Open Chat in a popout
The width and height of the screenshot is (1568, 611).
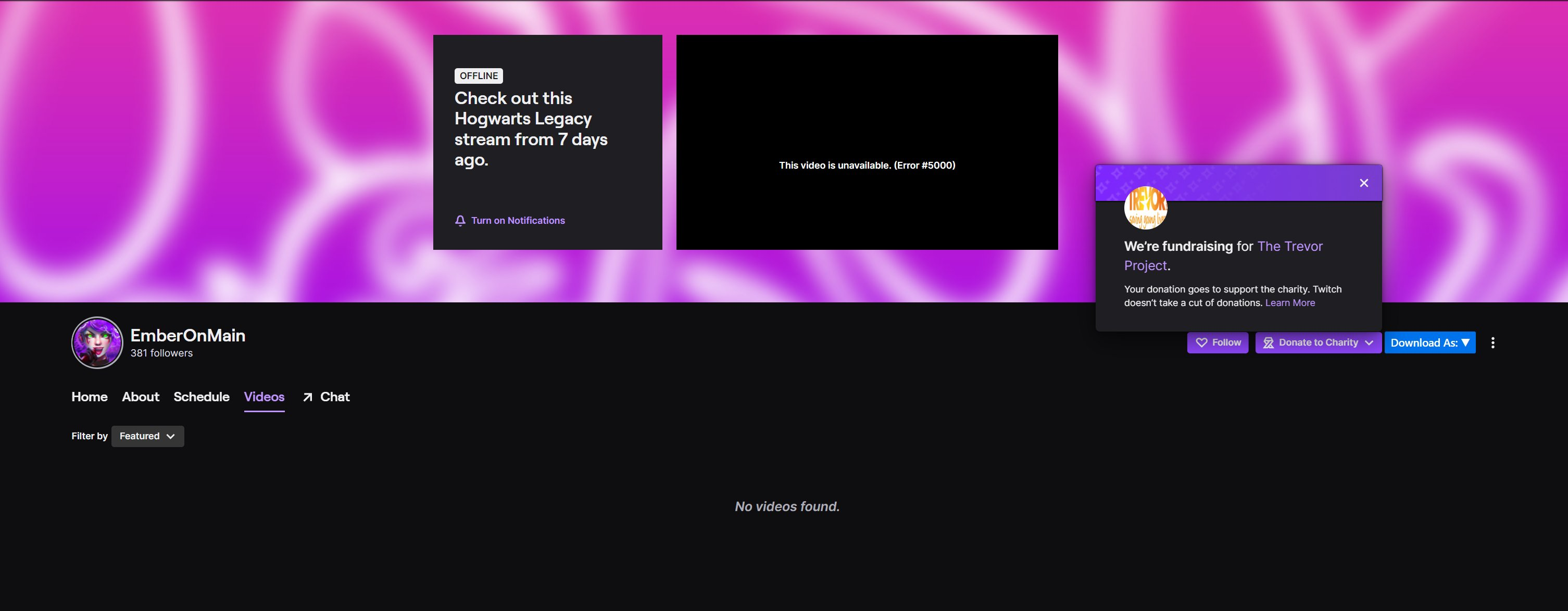click(327, 397)
